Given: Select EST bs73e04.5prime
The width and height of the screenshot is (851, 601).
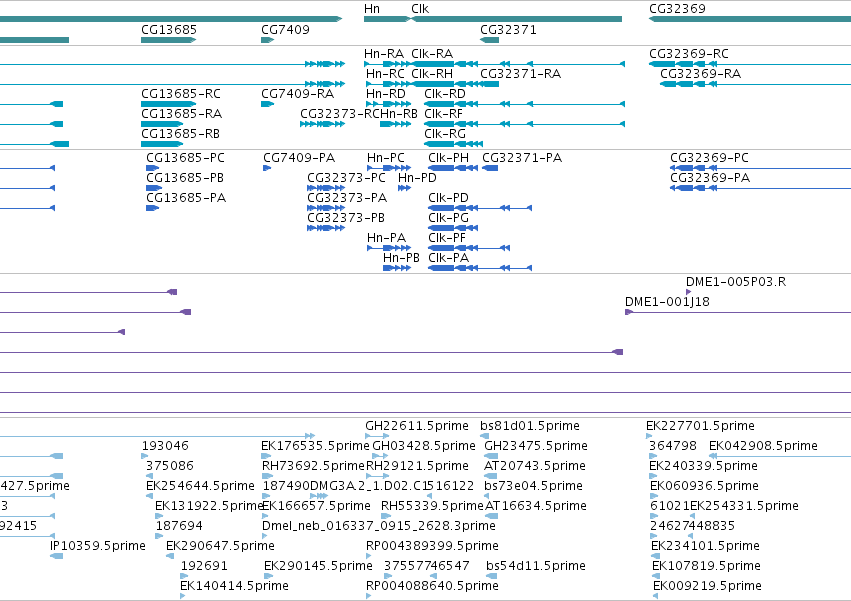Looking at the screenshot, I should [x=533, y=486].
